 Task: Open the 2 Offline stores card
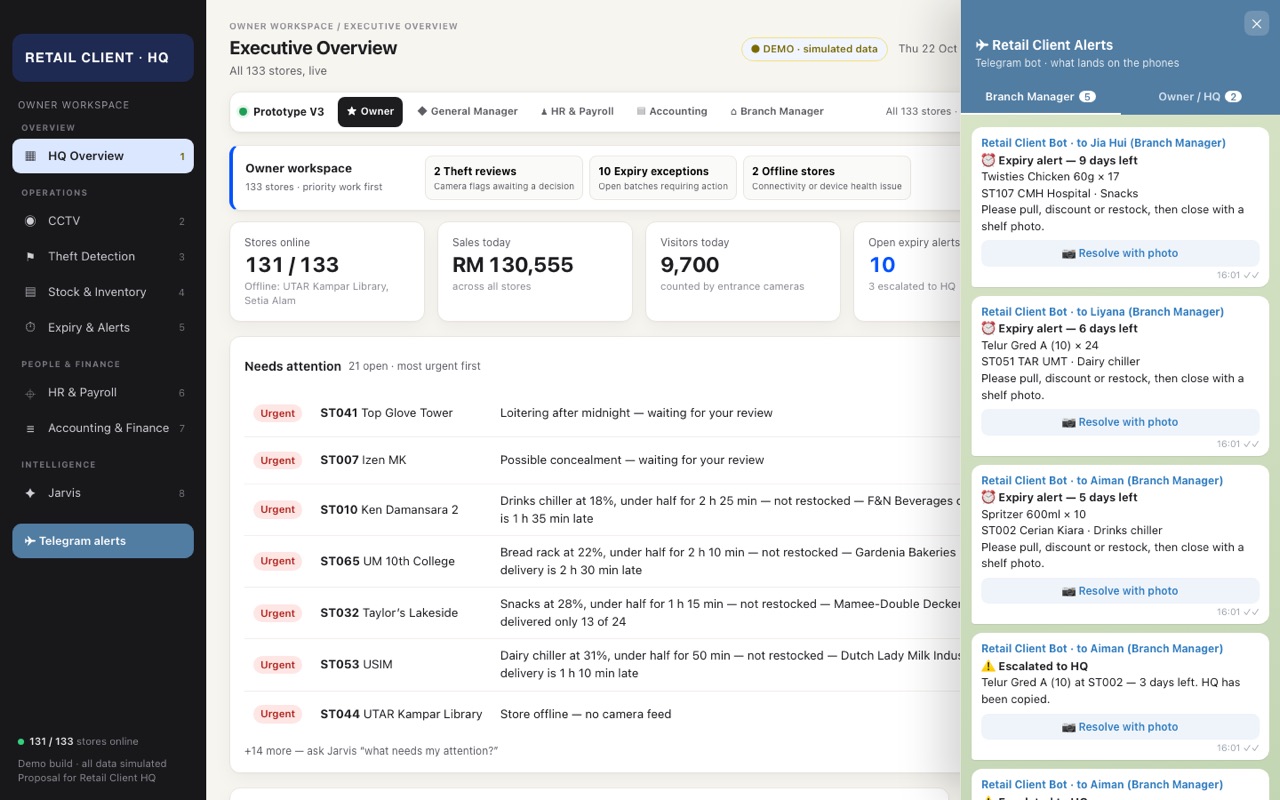pos(827,178)
